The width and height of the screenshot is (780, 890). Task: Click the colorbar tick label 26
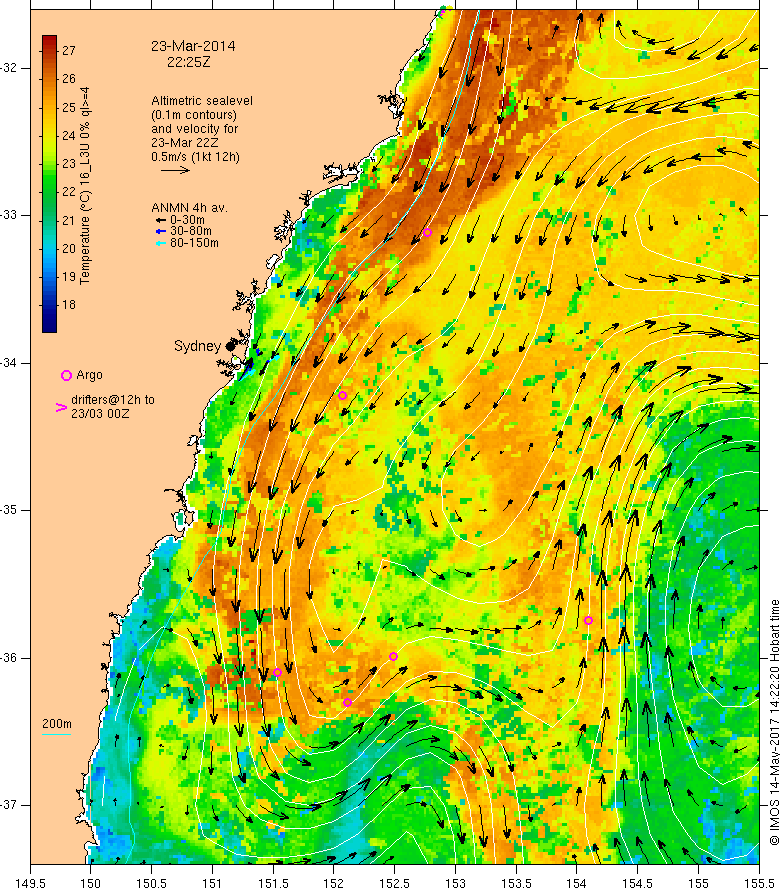pos(69,79)
